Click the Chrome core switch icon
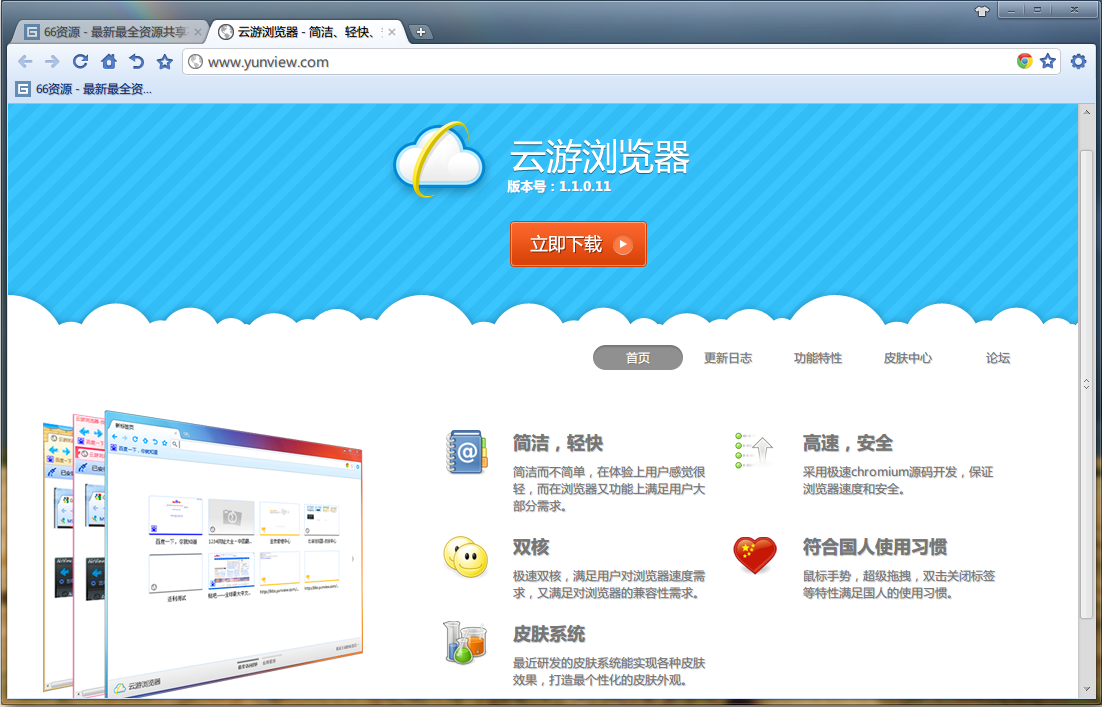 tap(1024, 61)
